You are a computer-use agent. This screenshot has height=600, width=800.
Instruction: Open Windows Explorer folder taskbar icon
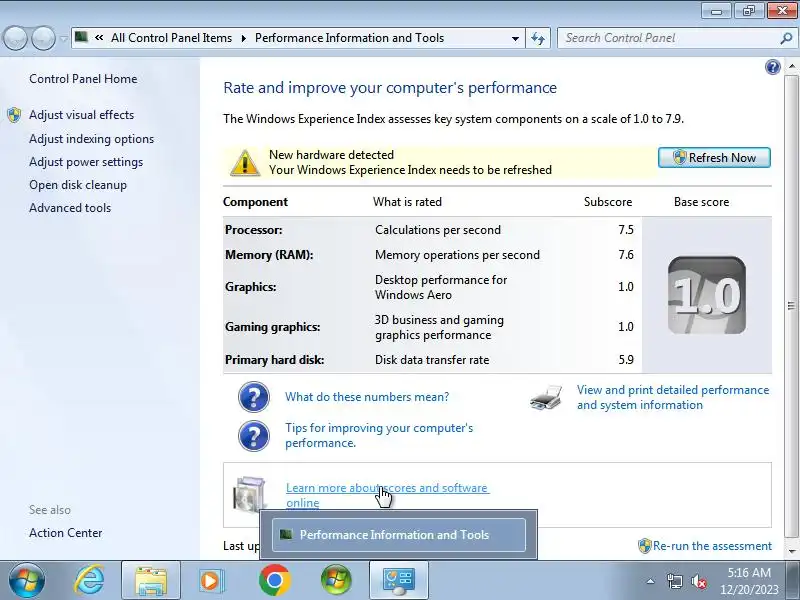151,581
